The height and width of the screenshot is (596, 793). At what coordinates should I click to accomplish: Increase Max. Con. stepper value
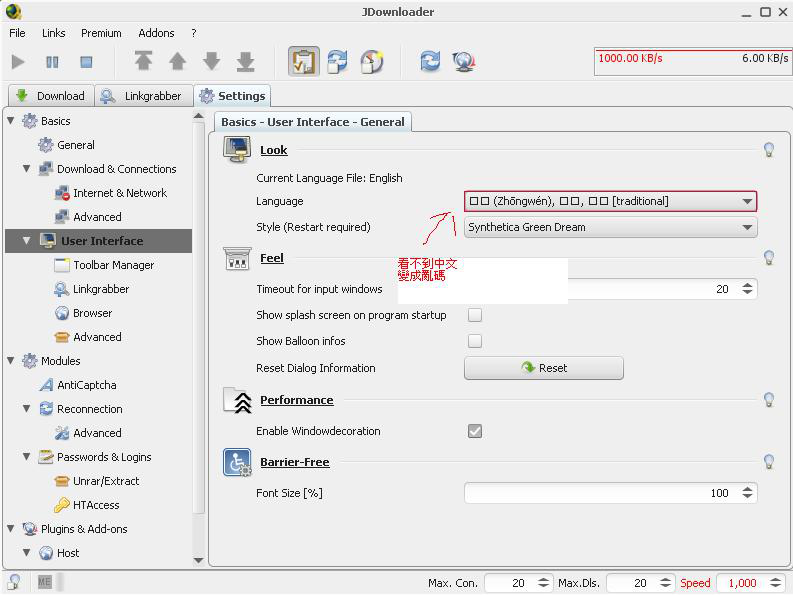coord(543,579)
